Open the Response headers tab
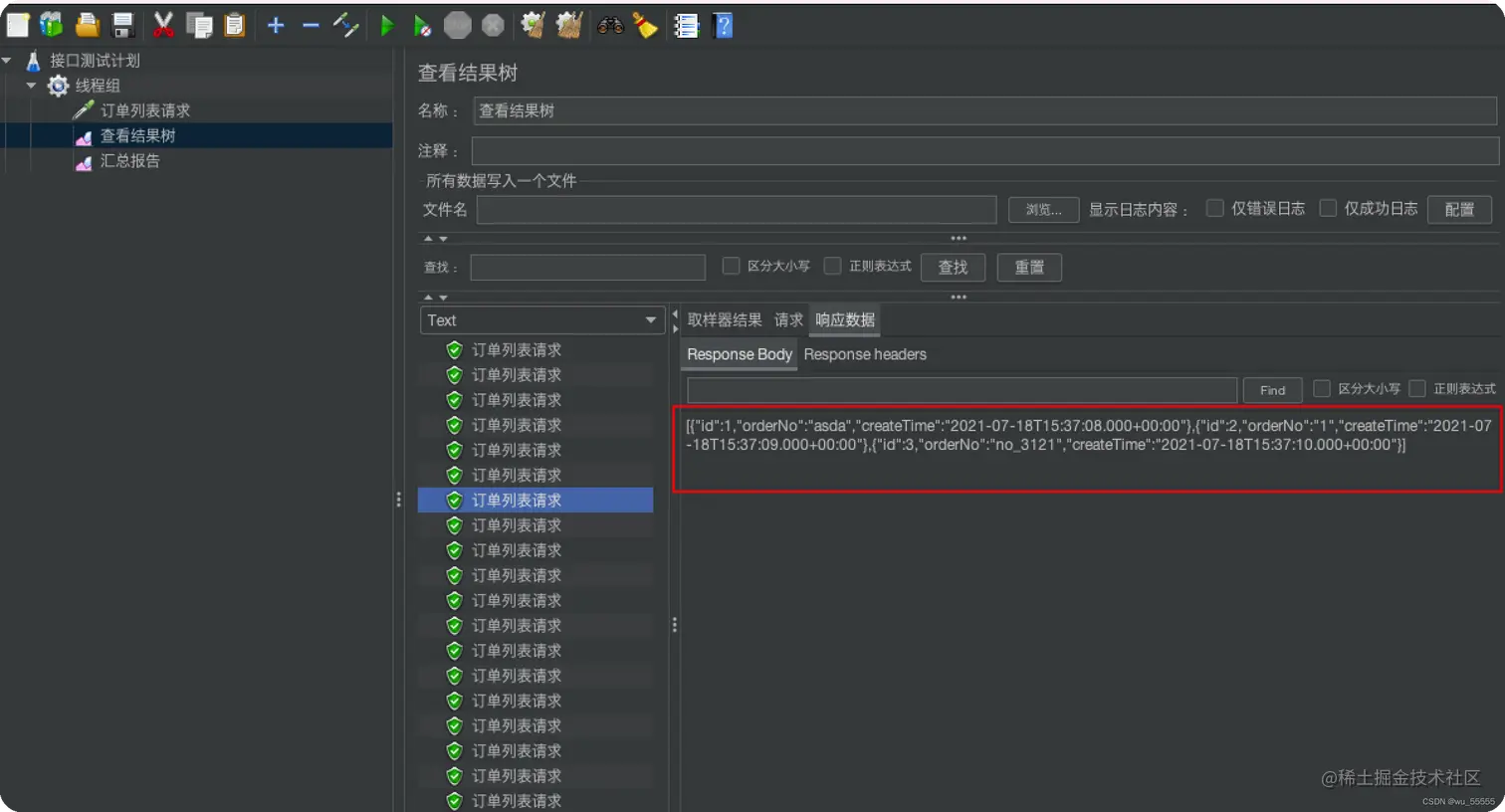 click(x=865, y=354)
